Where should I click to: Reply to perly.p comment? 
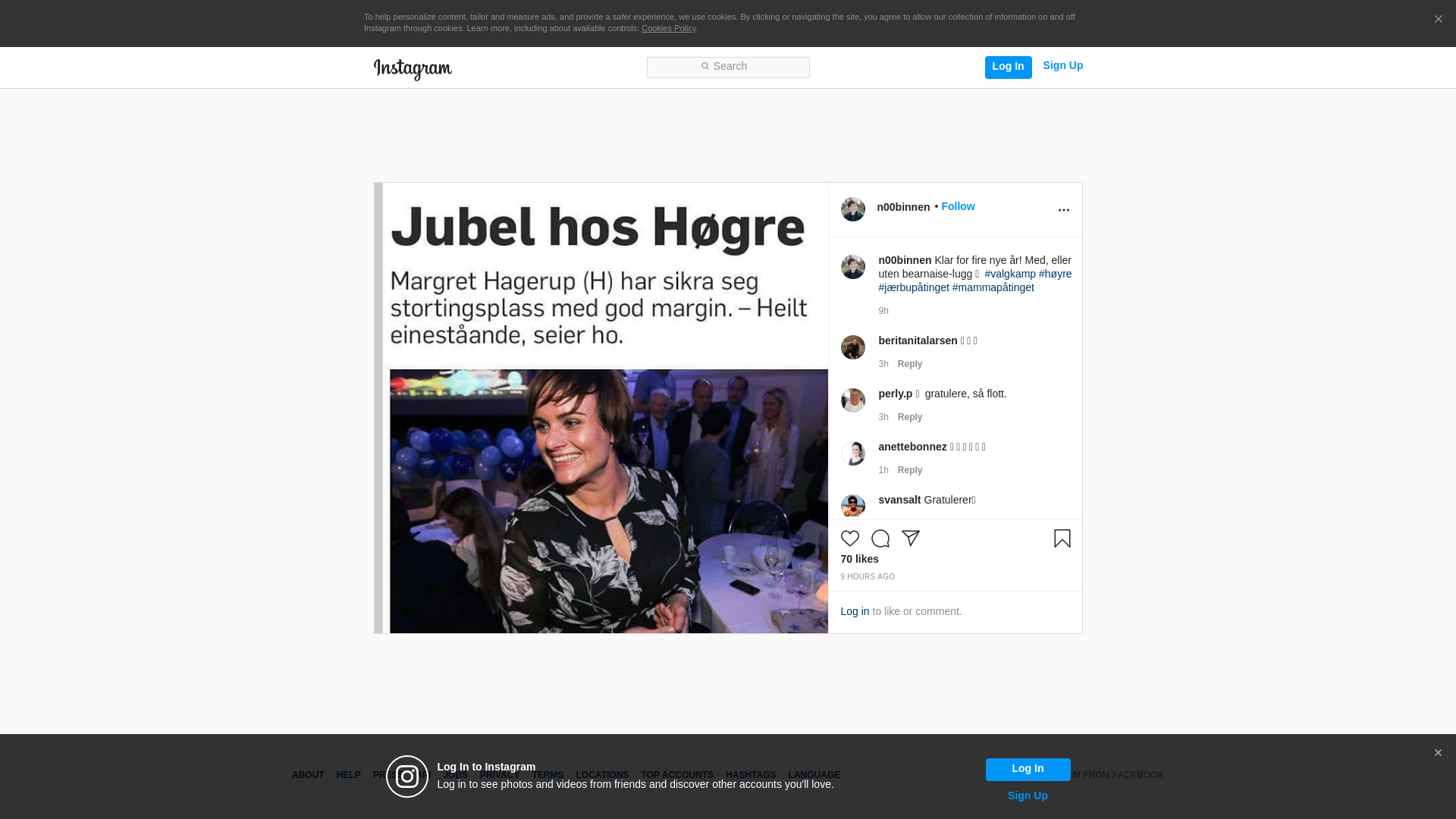click(x=910, y=417)
